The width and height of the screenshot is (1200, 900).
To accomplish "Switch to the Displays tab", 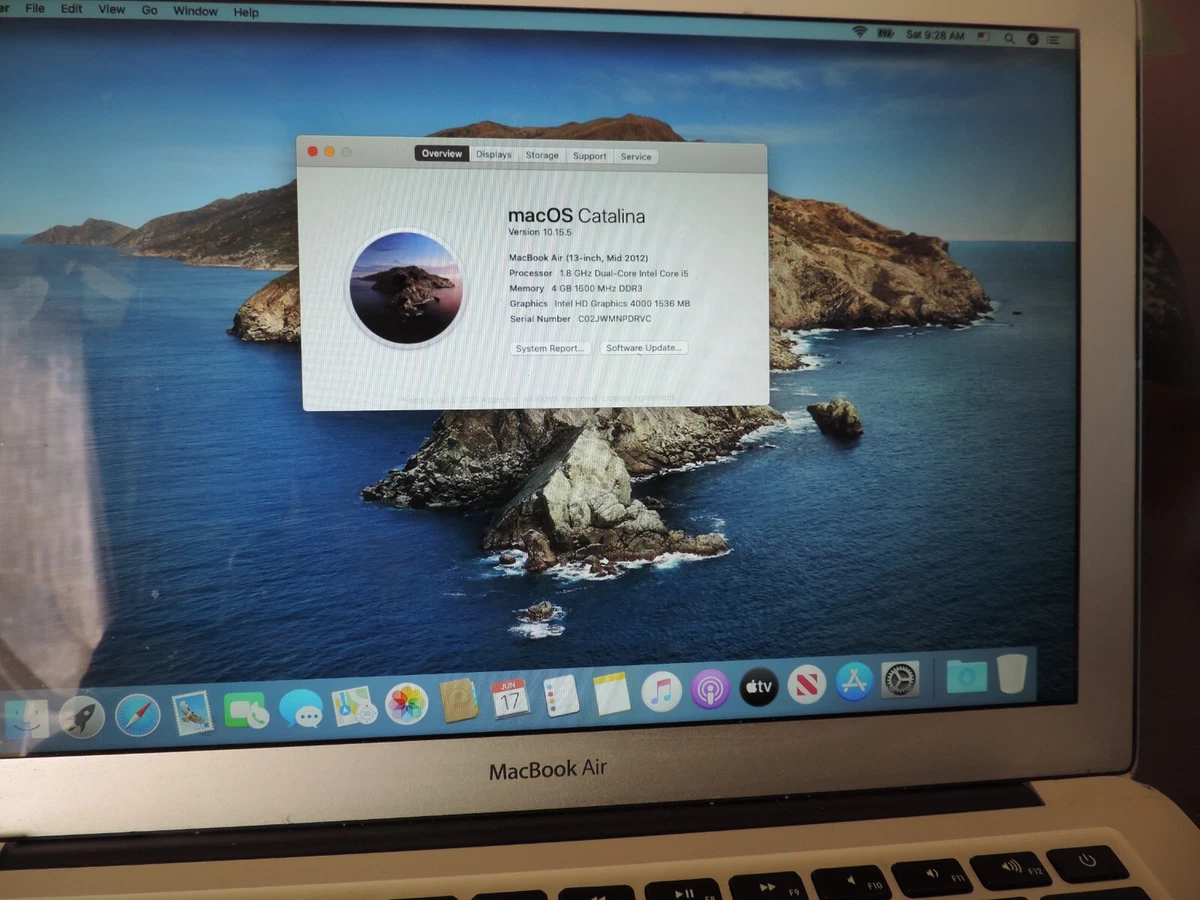I will (x=494, y=155).
